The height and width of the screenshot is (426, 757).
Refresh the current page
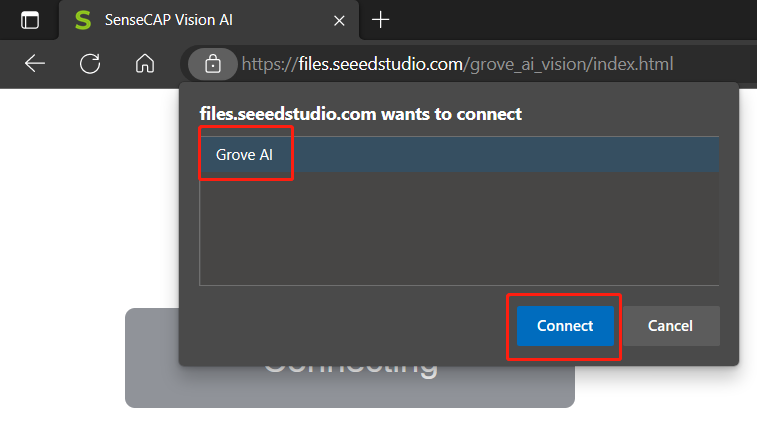tap(90, 64)
